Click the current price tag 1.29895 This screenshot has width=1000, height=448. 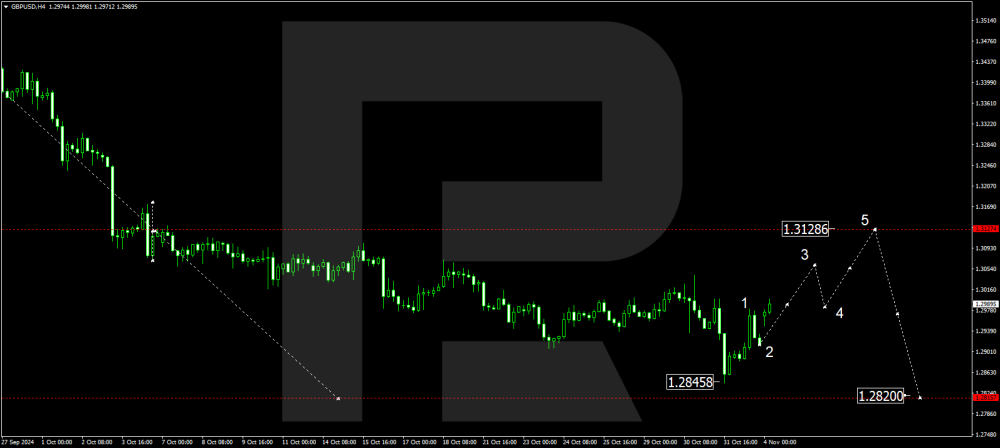[x=984, y=303]
